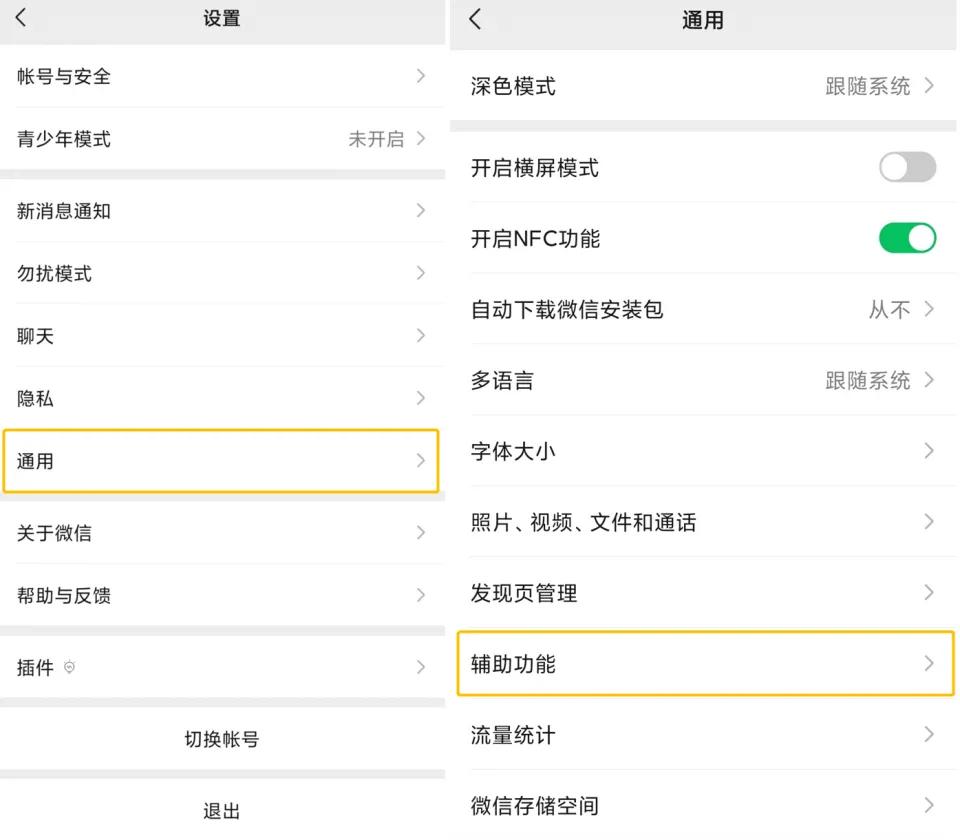Screen dimensions: 960x840
Task: Enable the 开启横屏模式 switch
Action: (x=907, y=168)
